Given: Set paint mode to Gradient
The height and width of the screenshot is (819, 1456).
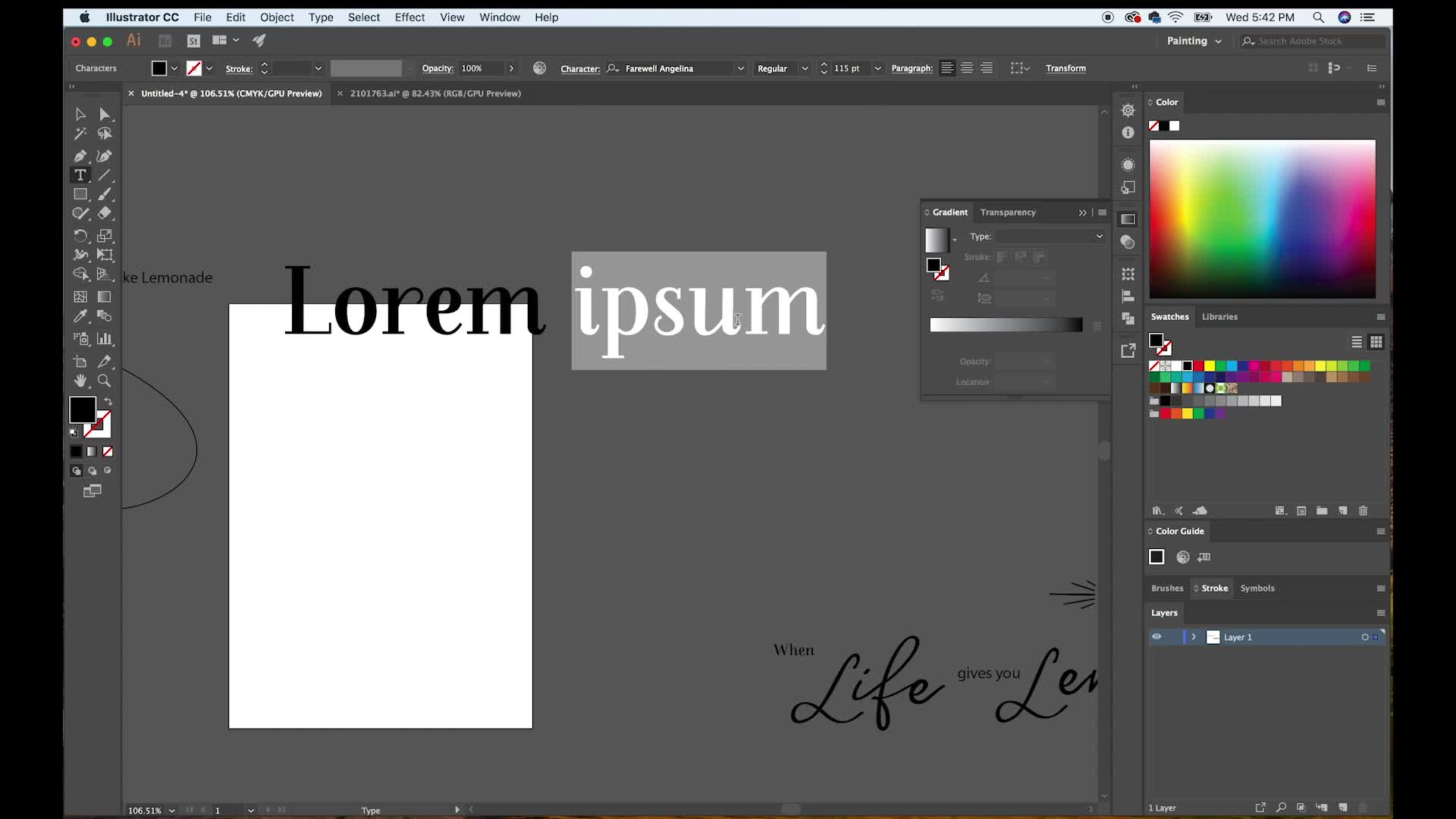Looking at the screenshot, I should pos(92,452).
